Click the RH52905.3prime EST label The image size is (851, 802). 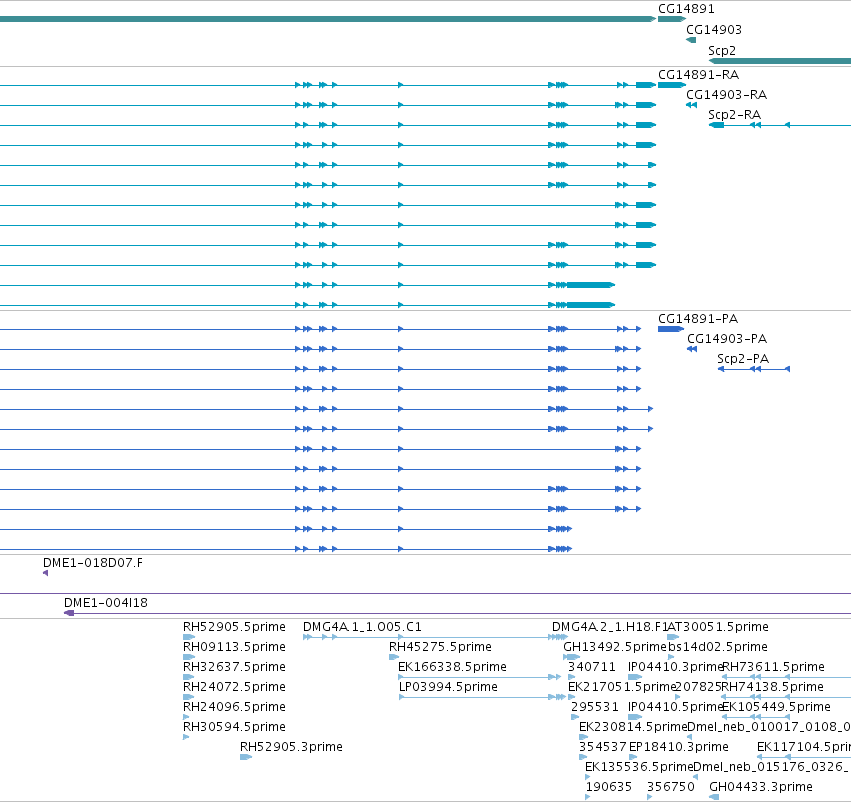[291, 747]
